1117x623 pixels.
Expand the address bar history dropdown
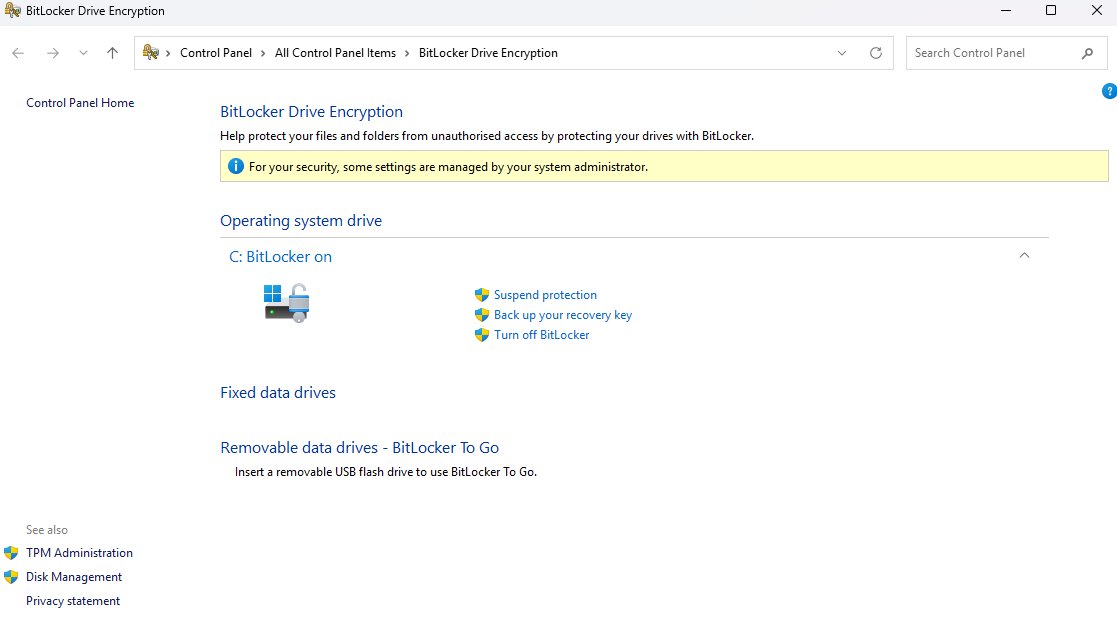[x=842, y=53]
